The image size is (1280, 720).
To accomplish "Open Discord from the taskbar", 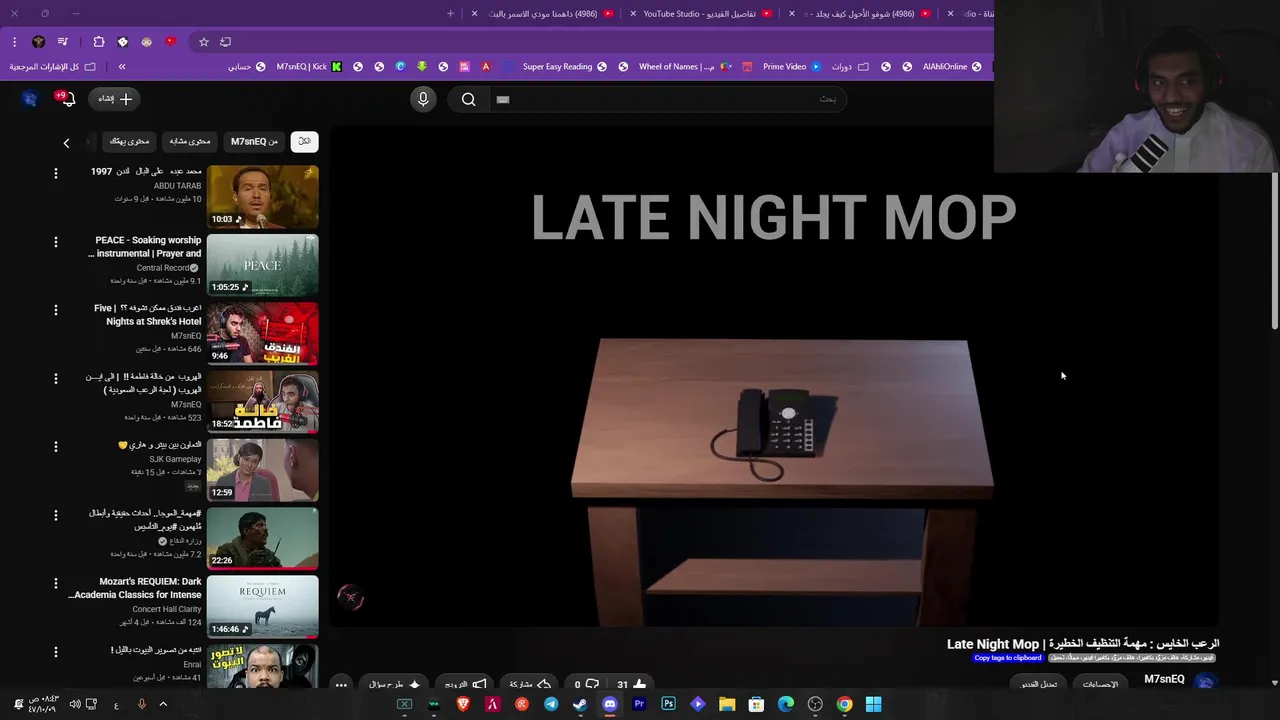I will 610,704.
